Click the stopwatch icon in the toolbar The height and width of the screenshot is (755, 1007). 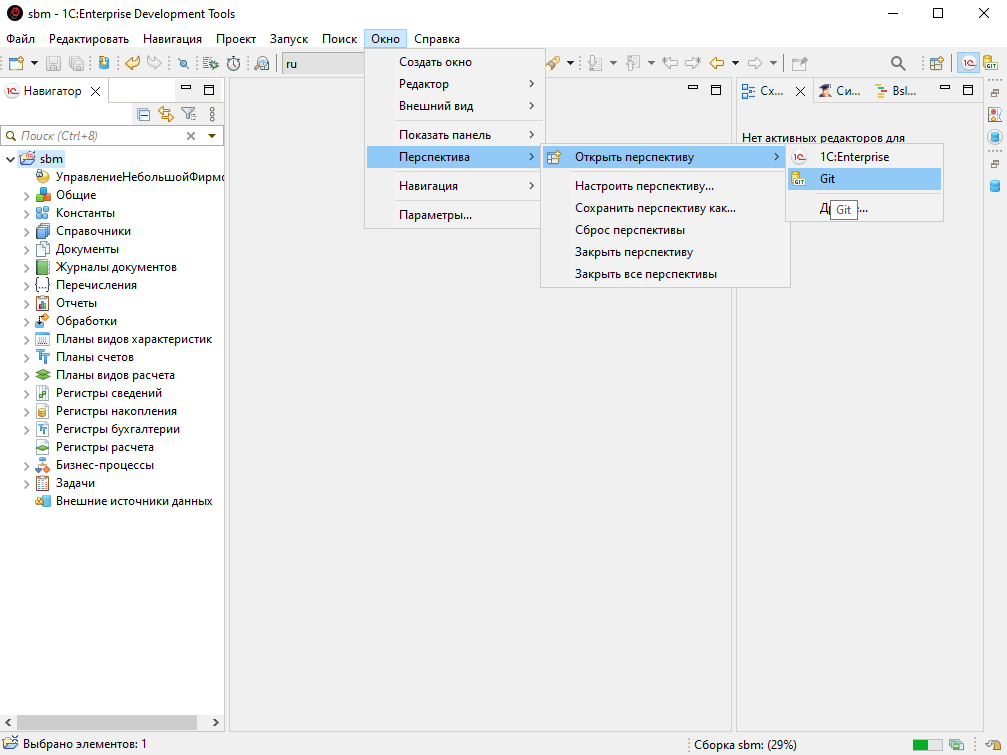coord(233,63)
